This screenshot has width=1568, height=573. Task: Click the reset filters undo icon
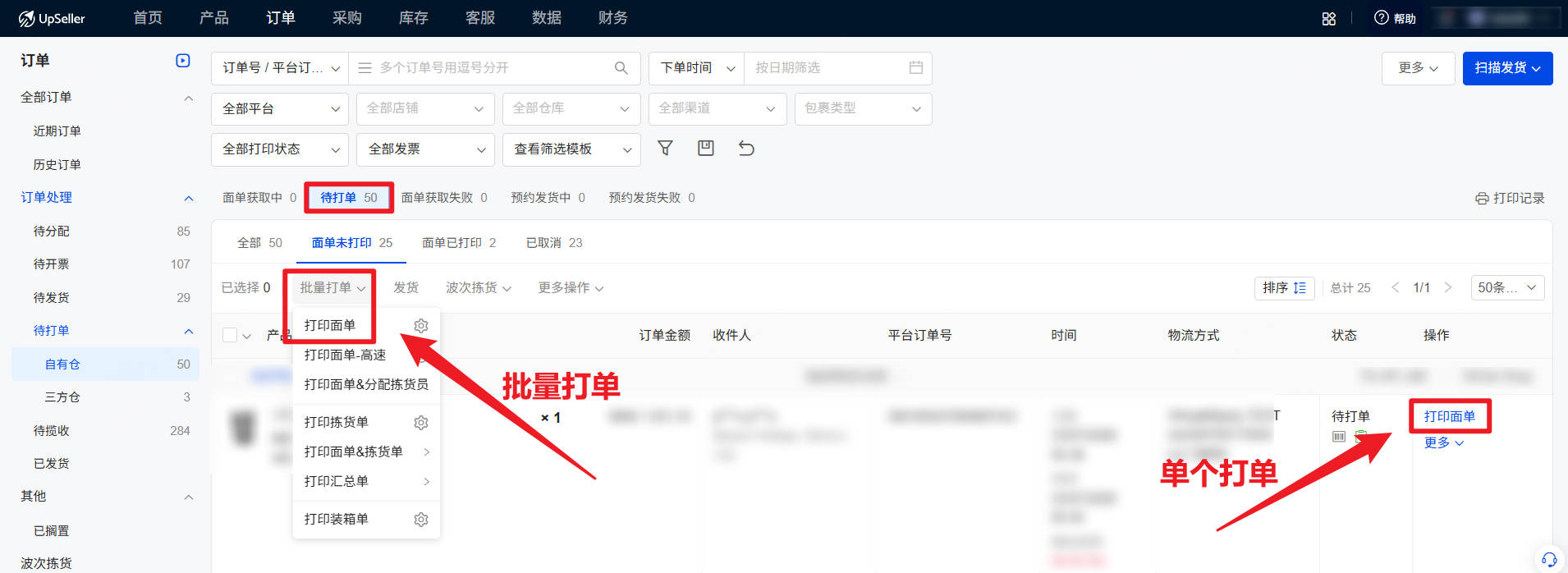click(x=746, y=148)
